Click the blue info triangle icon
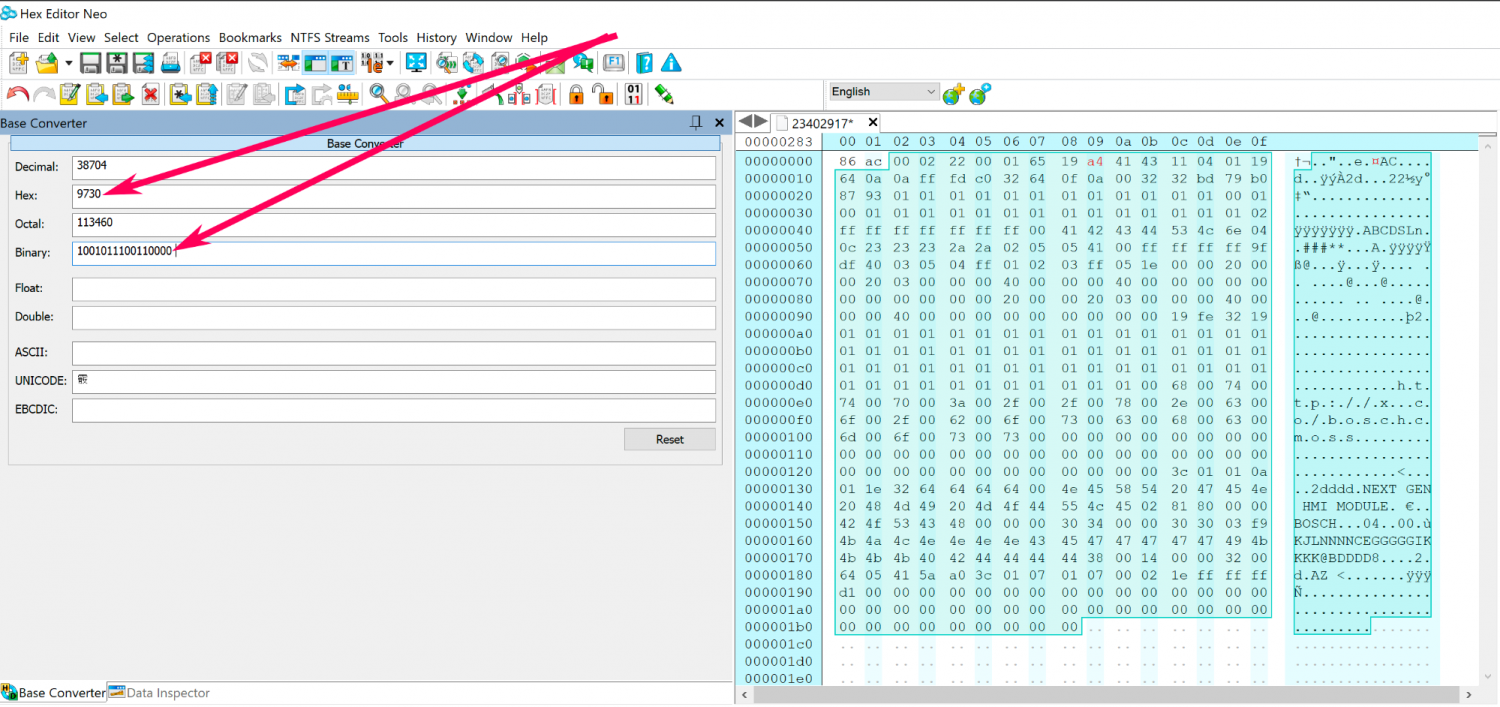 tap(672, 63)
